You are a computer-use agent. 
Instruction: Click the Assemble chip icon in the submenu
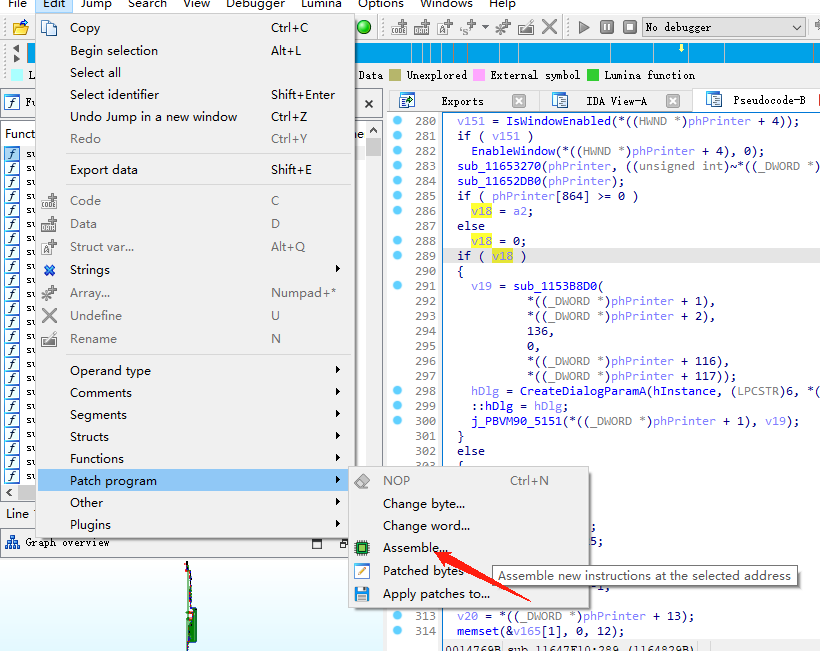pyautogui.click(x=362, y=548)
